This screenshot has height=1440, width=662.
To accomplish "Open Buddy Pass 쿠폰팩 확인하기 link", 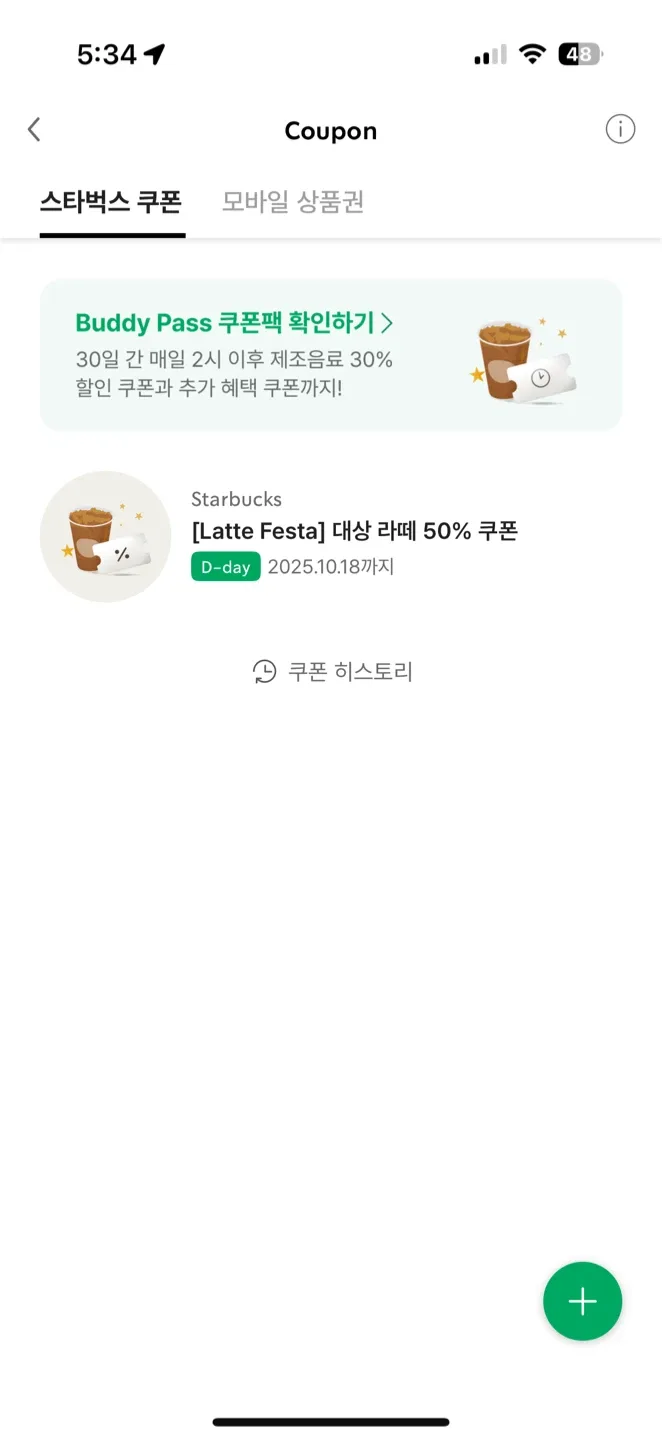I will tap(225, 323).
